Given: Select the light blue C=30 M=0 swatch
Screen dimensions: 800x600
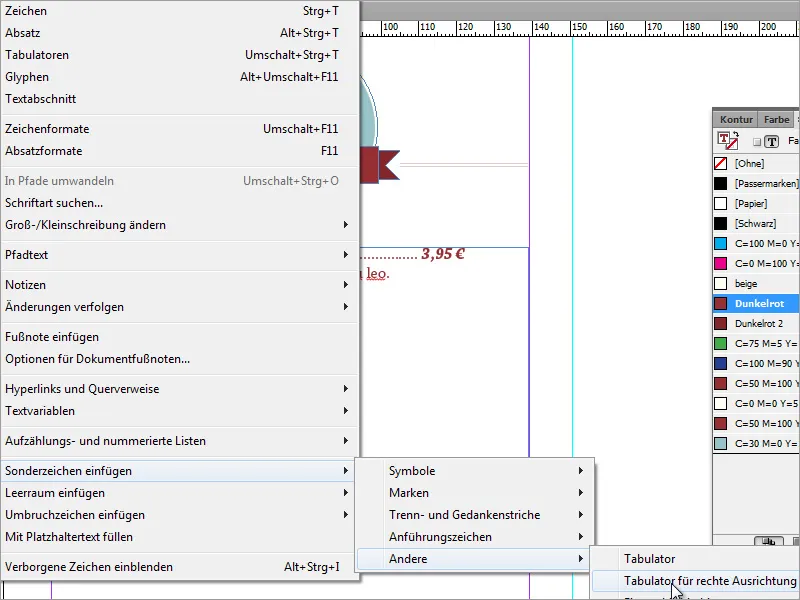Looking at the screenshot, I should (x=756, y=443).
